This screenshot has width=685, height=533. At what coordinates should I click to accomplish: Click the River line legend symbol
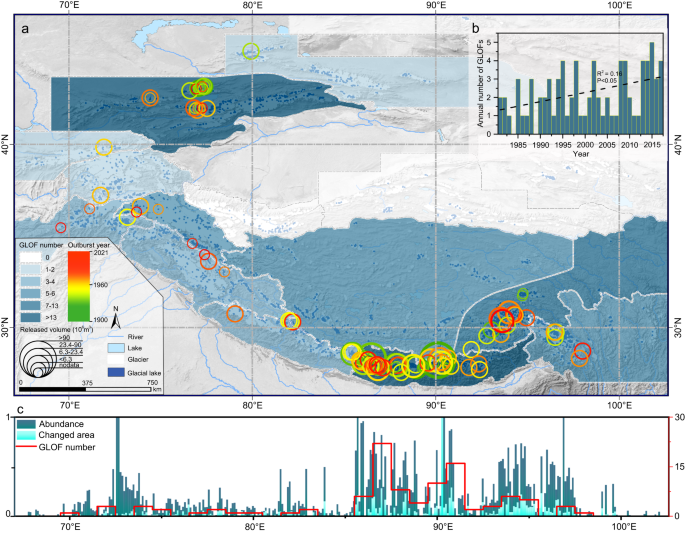(x=117, y=337)
